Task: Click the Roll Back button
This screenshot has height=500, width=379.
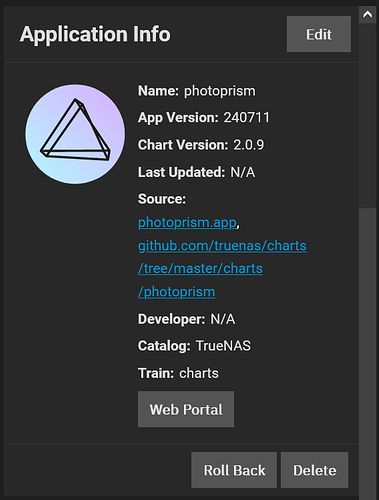Action: pyautogui.click(x=234, y=470)
